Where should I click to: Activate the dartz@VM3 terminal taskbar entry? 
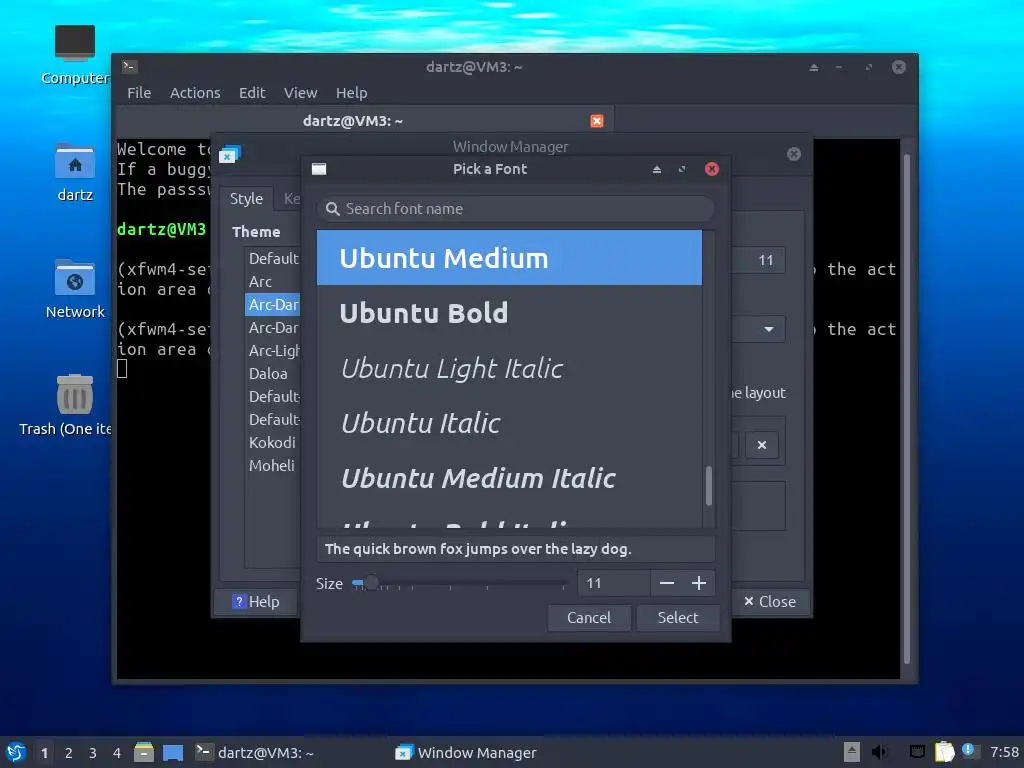(255, 752)
